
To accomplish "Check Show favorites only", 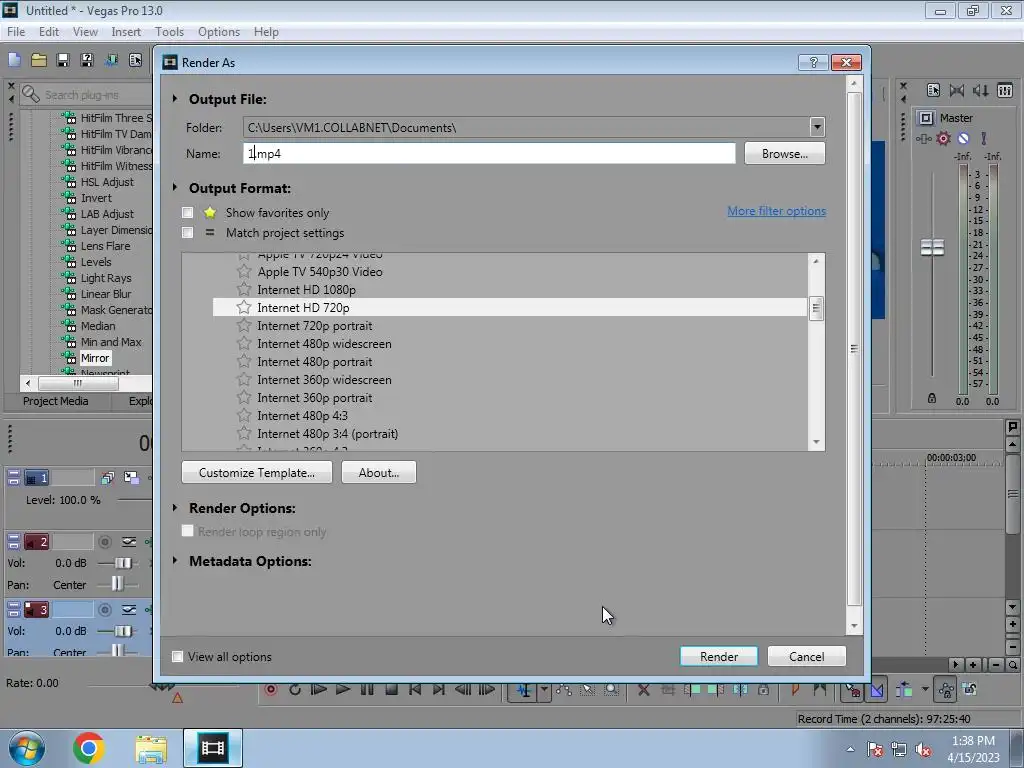I will coord(187,212).
